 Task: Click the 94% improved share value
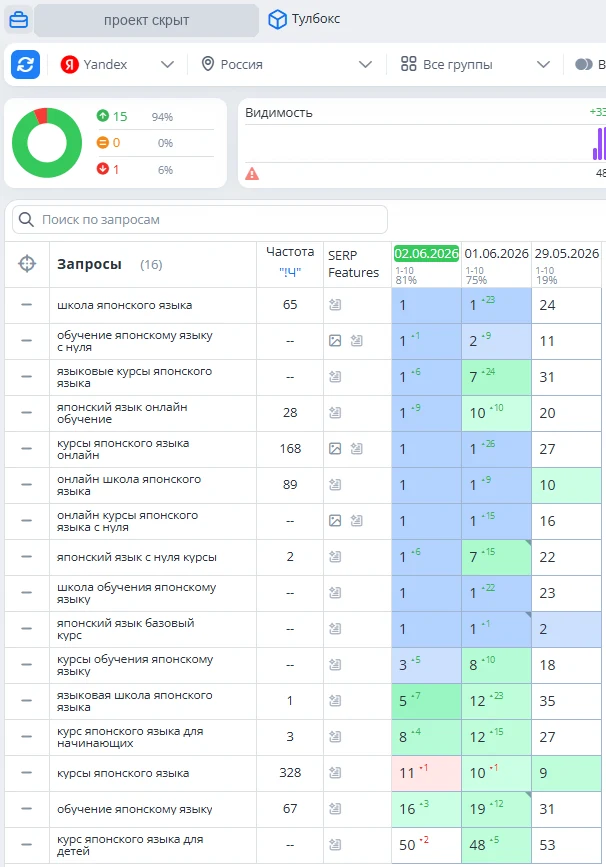click(162, 117)
